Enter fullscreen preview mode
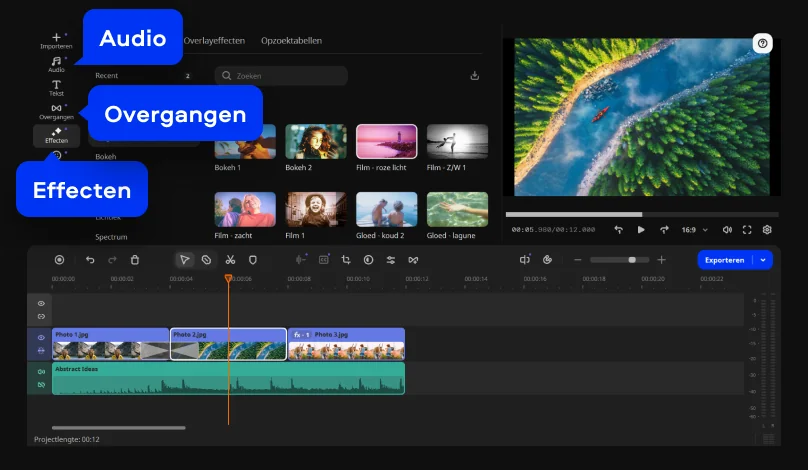Viewport: 808px width, 470px height. 747,229
